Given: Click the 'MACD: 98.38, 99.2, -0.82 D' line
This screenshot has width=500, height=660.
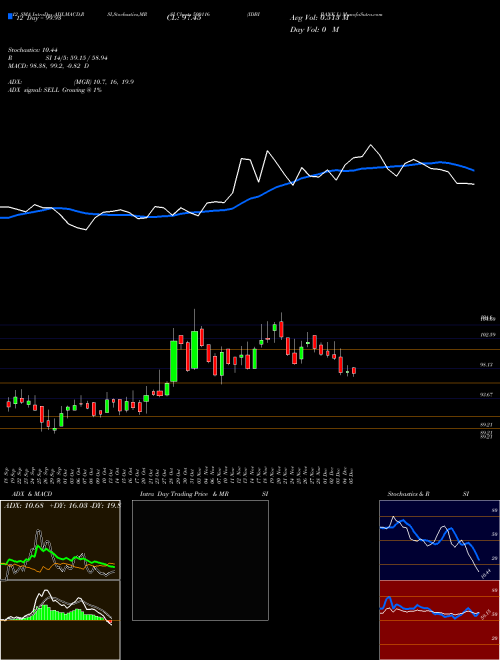Looking at the screenshot, I should (x=48, y=66).
